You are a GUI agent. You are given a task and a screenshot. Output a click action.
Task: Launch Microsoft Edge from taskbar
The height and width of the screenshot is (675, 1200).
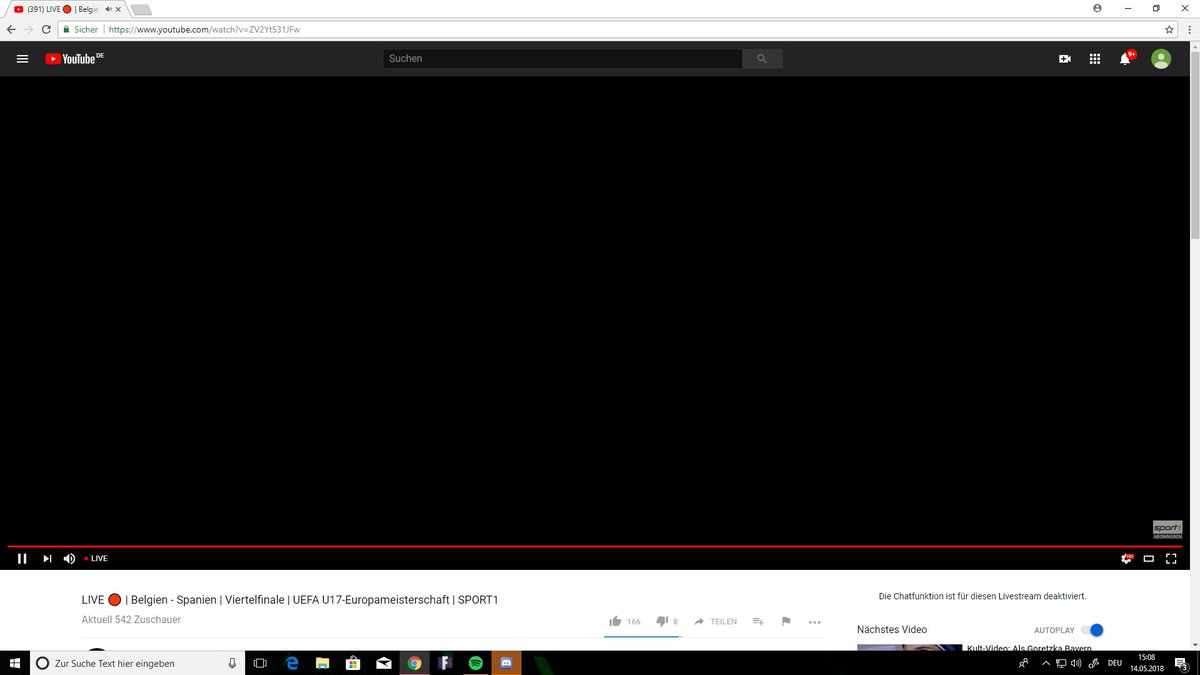click(x=292, y=663)
